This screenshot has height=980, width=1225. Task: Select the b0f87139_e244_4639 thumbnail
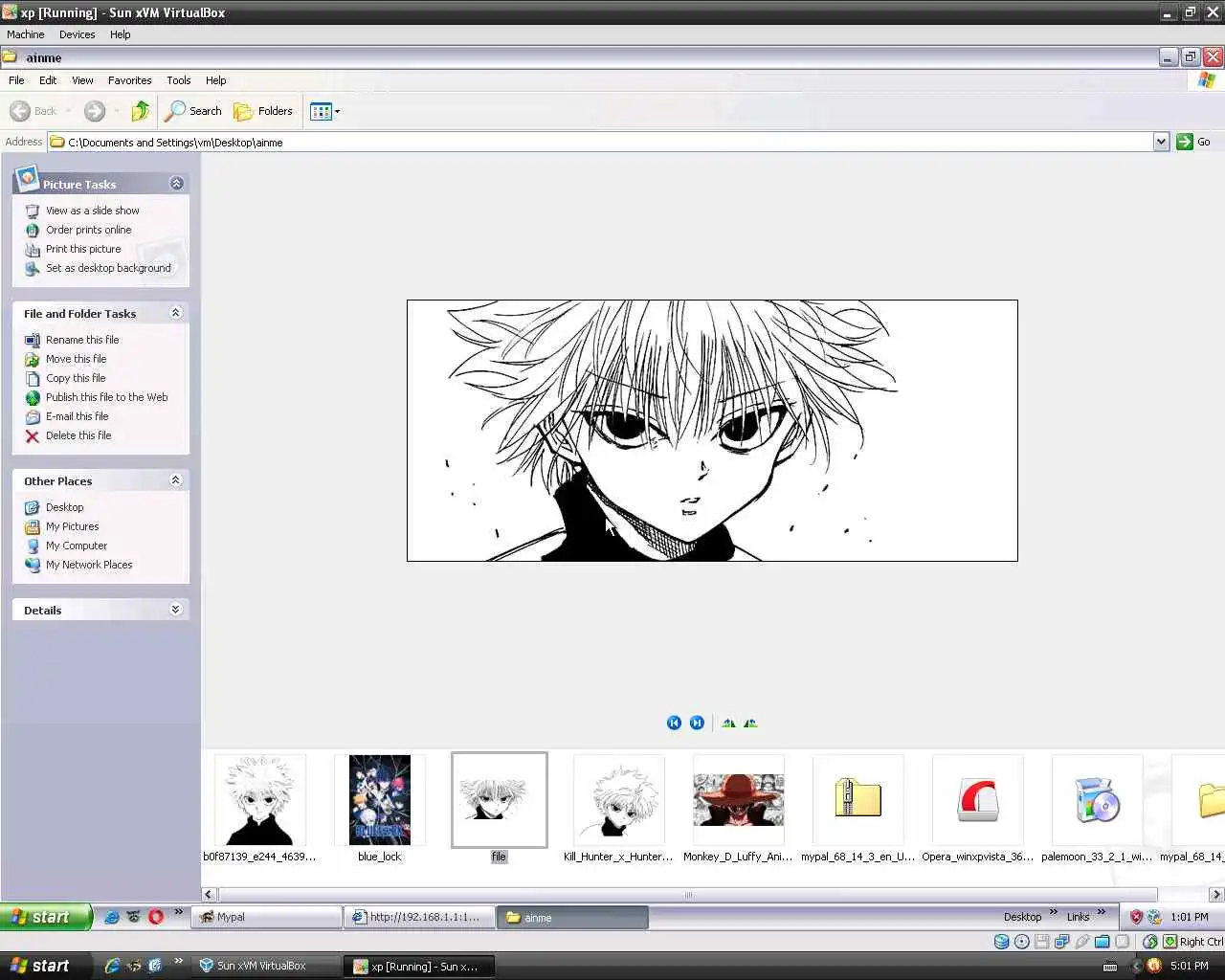(x=259, y=800)
